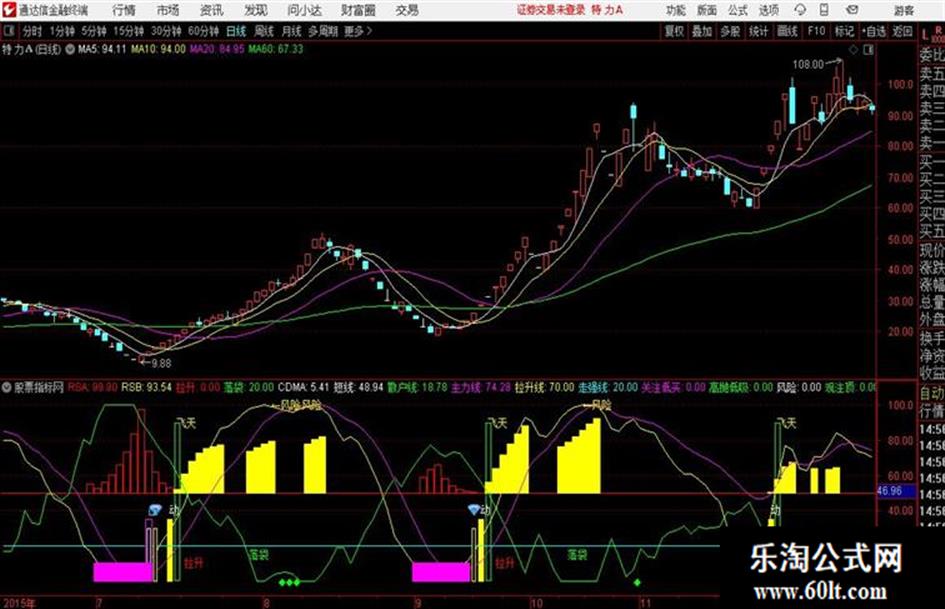Open the 资讯 menu
This screenshot has height=609, width=945.
212,10
